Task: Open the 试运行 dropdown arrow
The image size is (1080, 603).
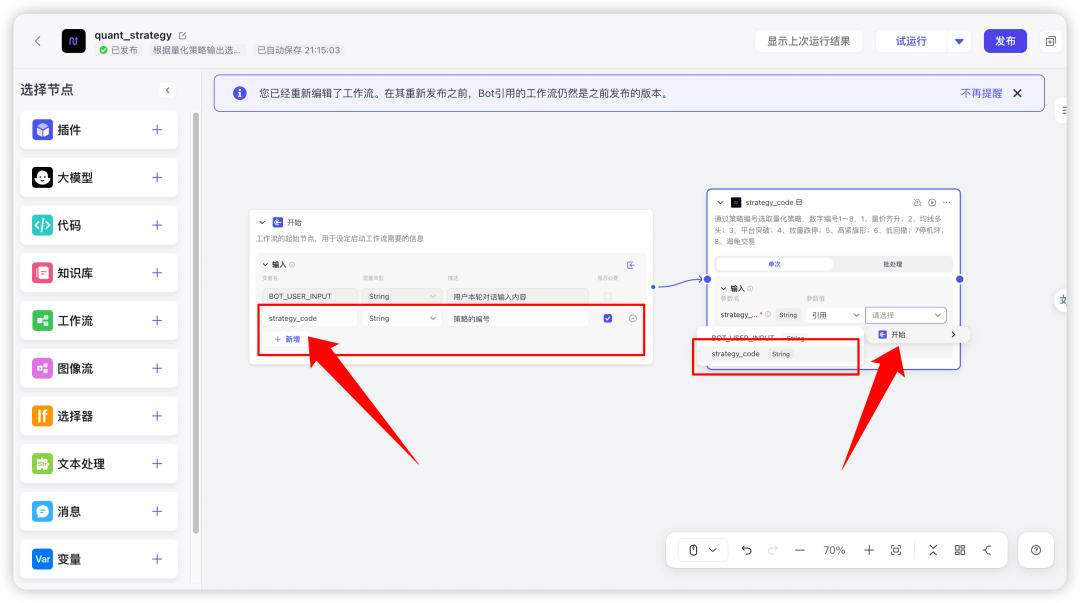Action: (959, 41)
